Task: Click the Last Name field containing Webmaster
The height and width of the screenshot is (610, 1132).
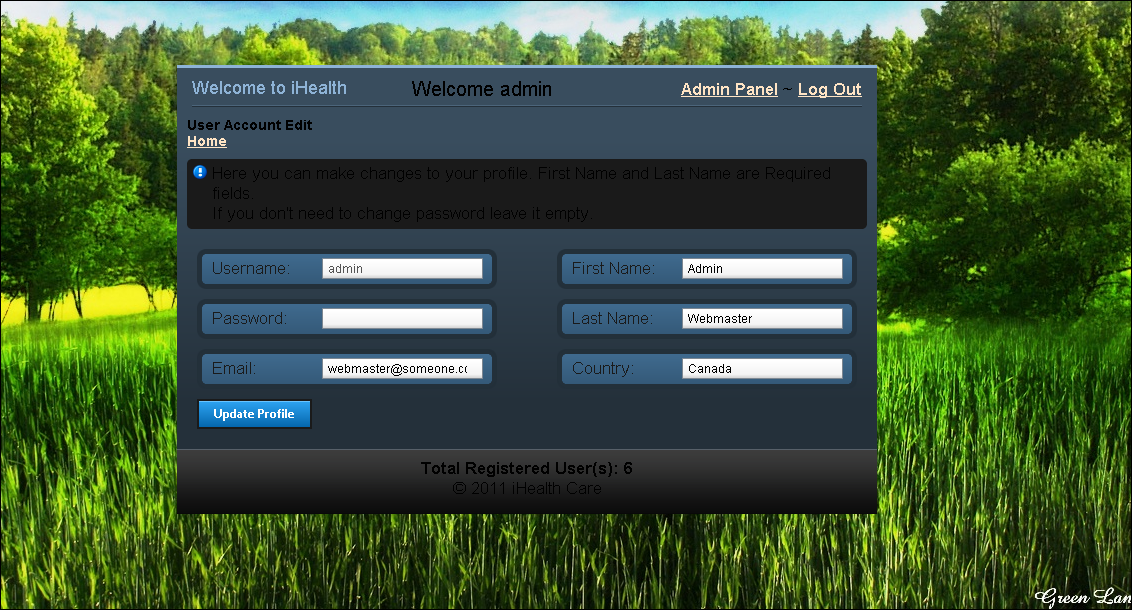Action: tap(763, 318)
